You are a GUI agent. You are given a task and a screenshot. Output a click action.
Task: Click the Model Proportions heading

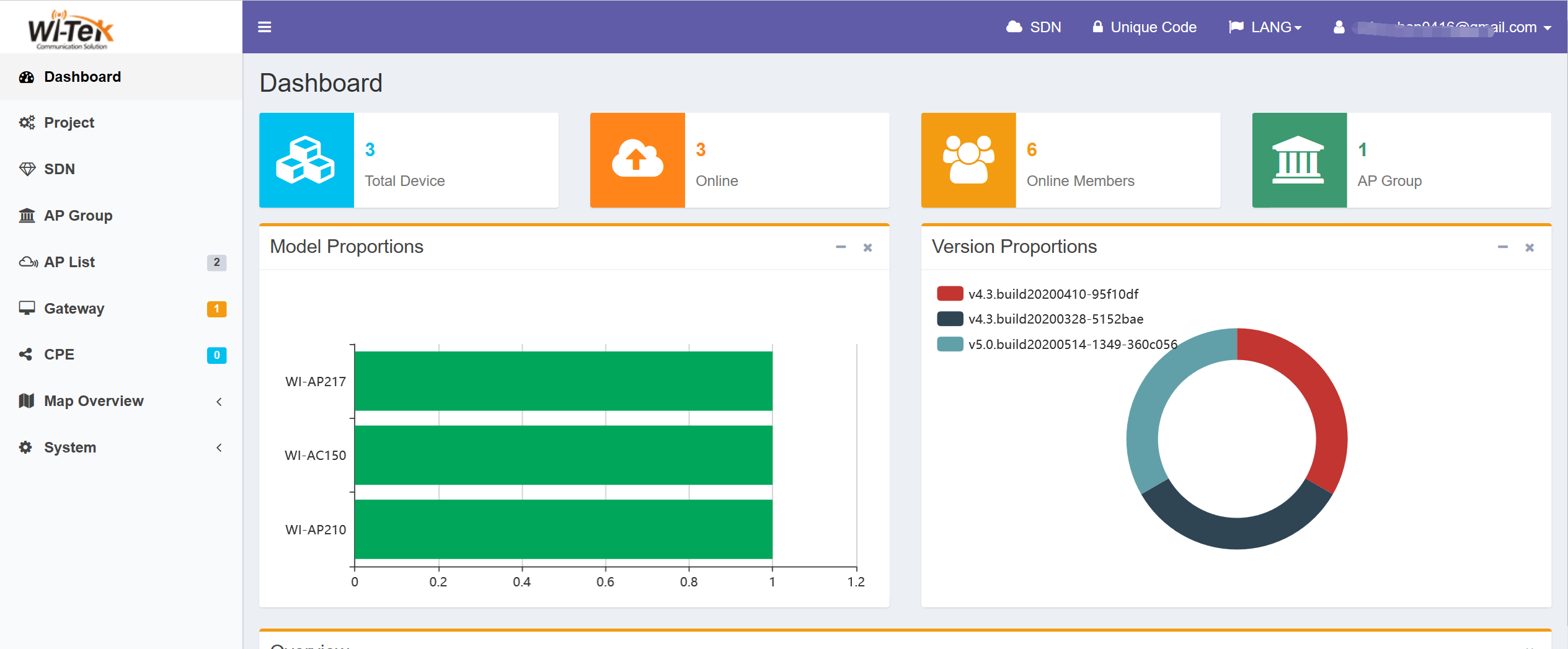tap(347, 247)
